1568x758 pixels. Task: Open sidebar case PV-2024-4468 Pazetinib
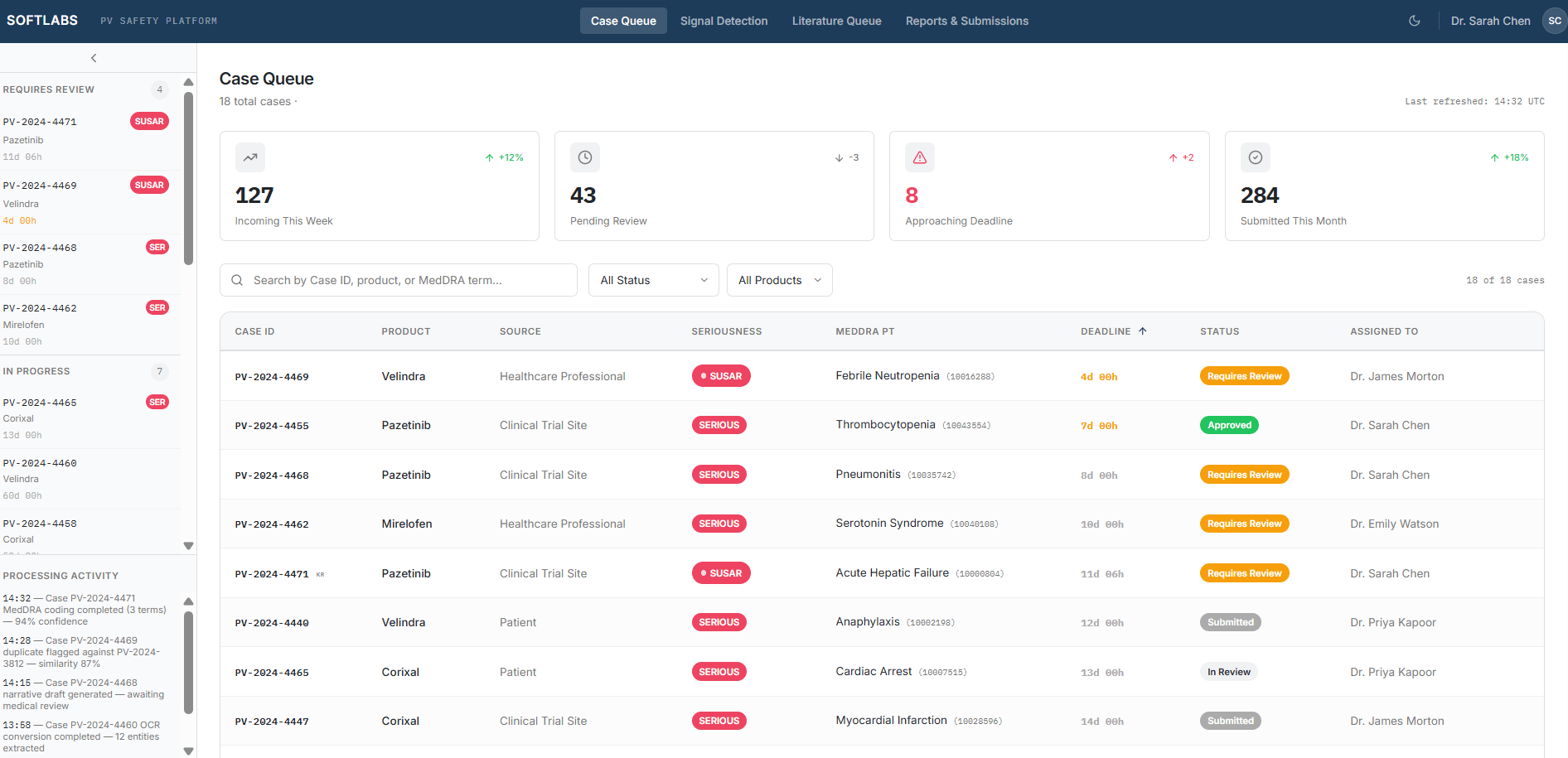pyautogui.click(x=90, y=264)
